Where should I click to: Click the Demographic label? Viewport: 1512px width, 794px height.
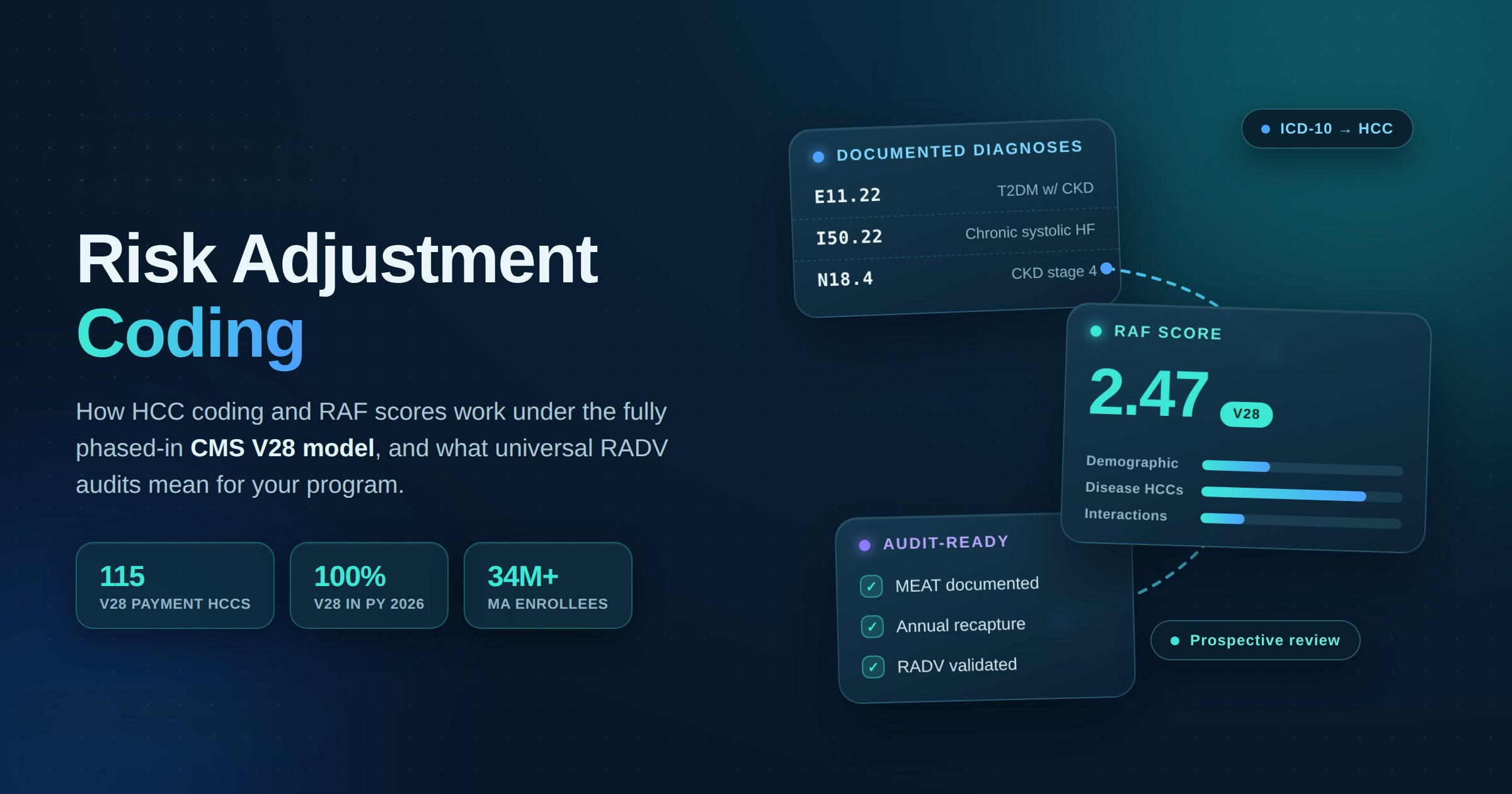[x=1132, y=462]
